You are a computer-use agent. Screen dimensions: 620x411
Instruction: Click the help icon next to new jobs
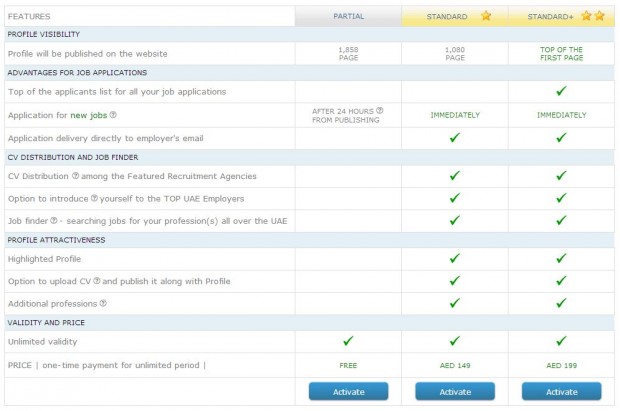coord(113,115)
